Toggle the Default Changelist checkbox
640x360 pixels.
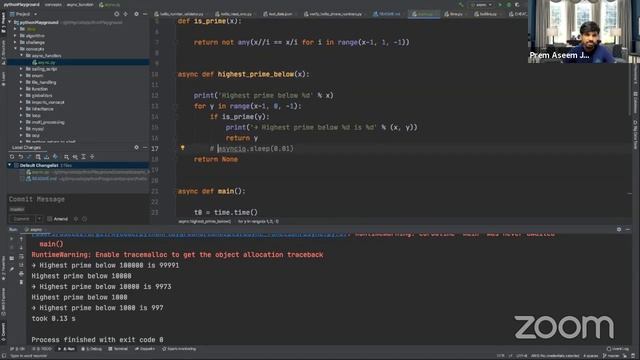tap(16, 165)
